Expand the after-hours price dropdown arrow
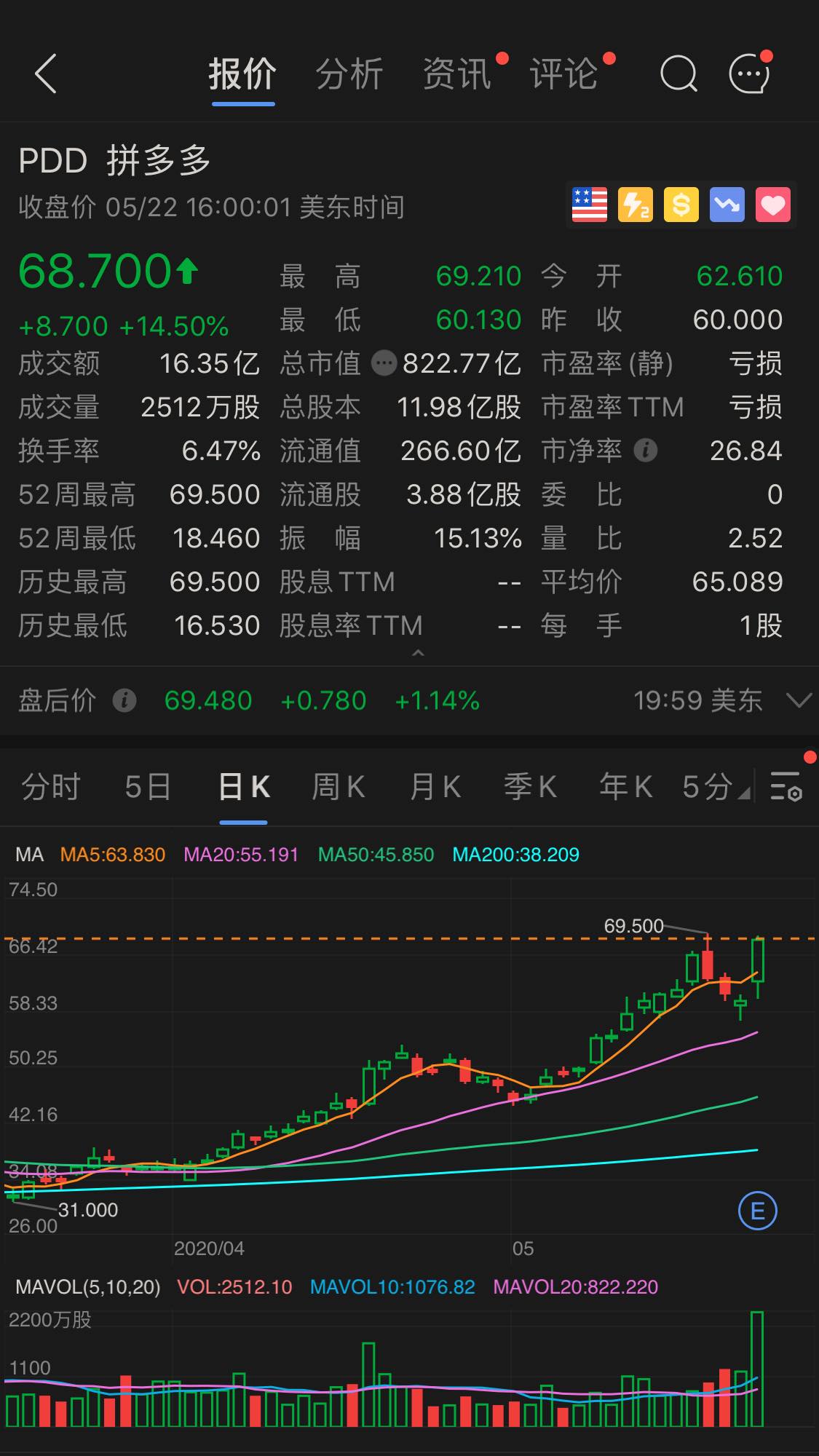Screen dimensions: 819x1456 (799, 701)
